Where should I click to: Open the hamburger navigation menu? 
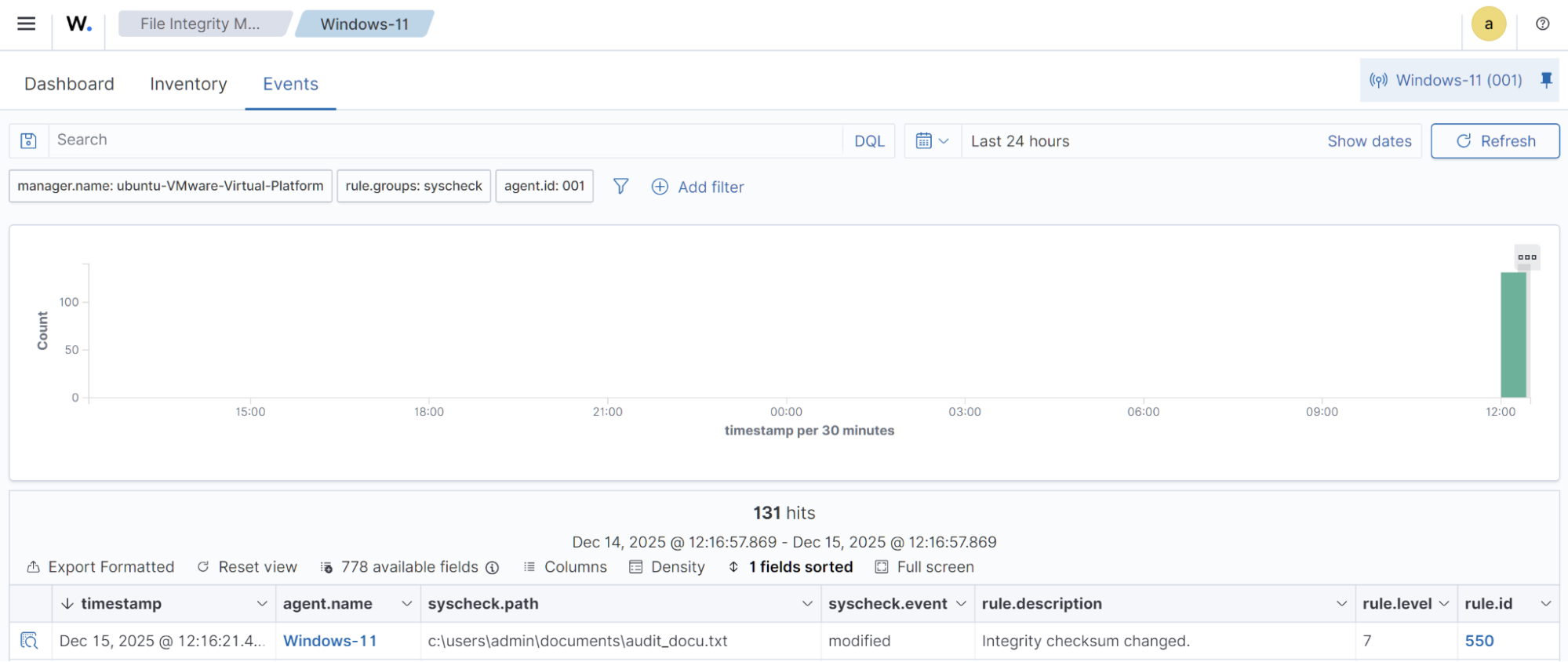click(x=27, y=24)
